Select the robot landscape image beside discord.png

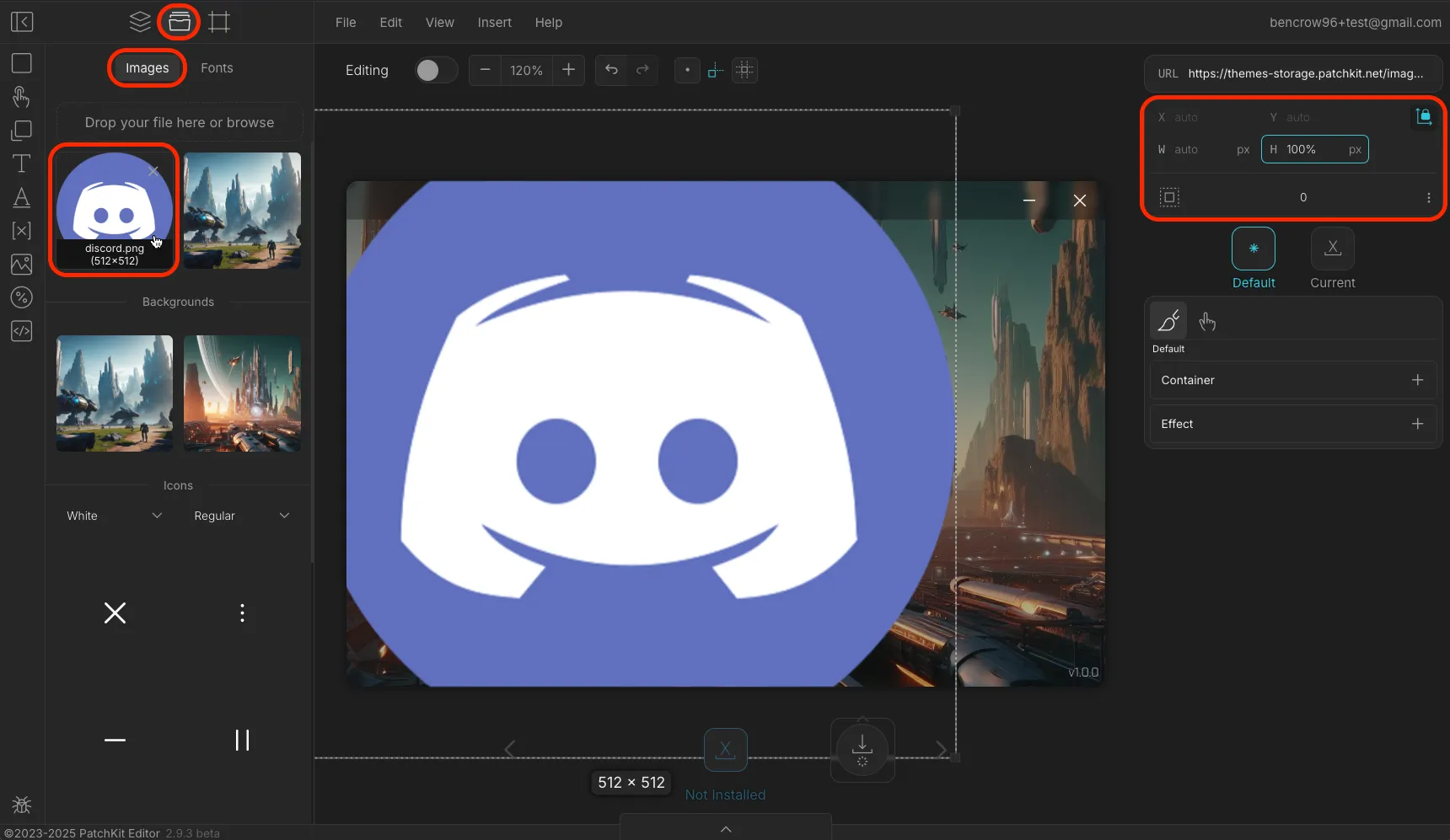[x=242, y=211]
